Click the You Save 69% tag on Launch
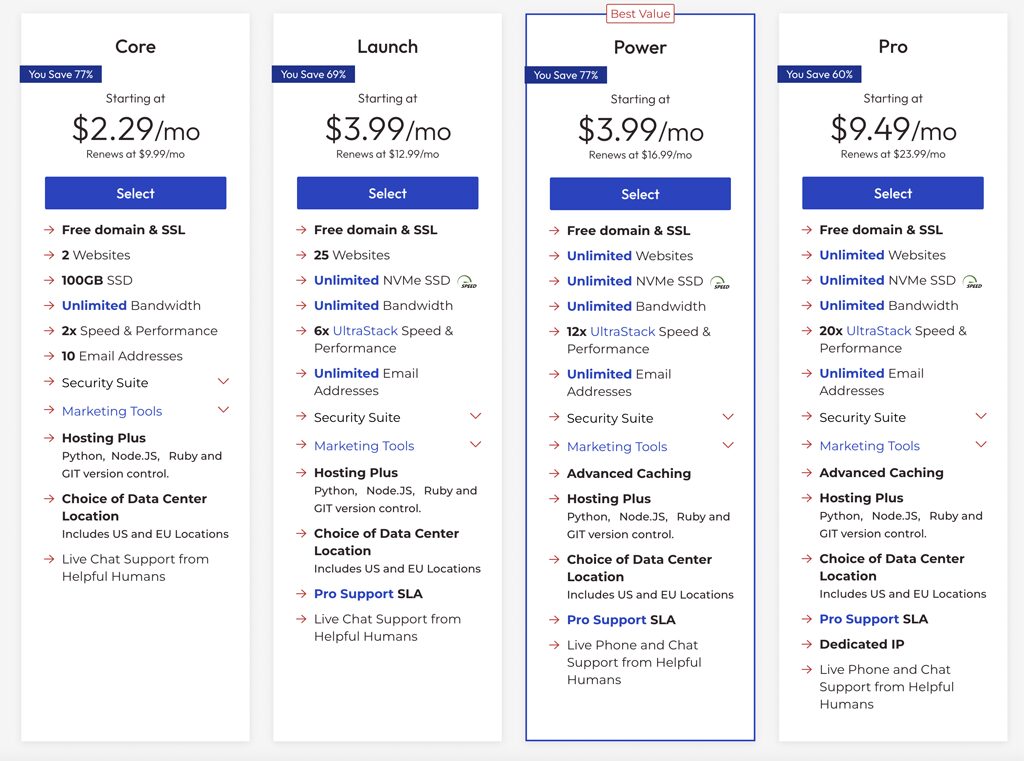The height and width of the screenshot is (761, 1024). tap(313, 74)
